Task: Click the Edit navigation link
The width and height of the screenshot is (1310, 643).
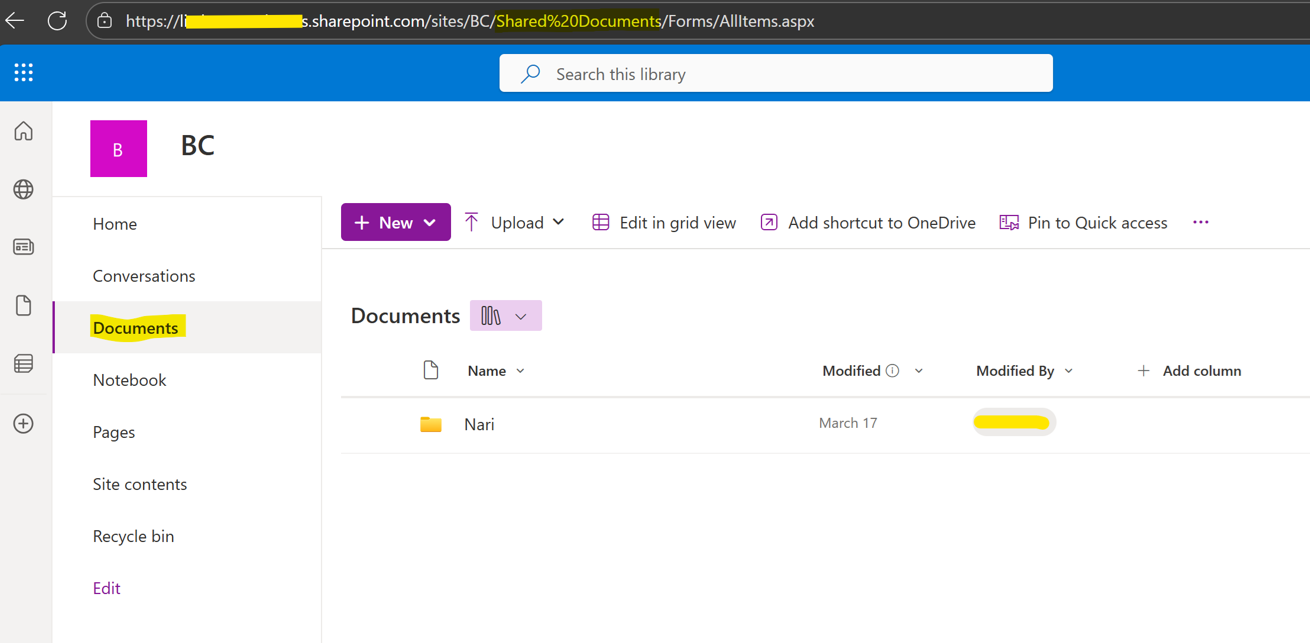Action: click(106, 588)
